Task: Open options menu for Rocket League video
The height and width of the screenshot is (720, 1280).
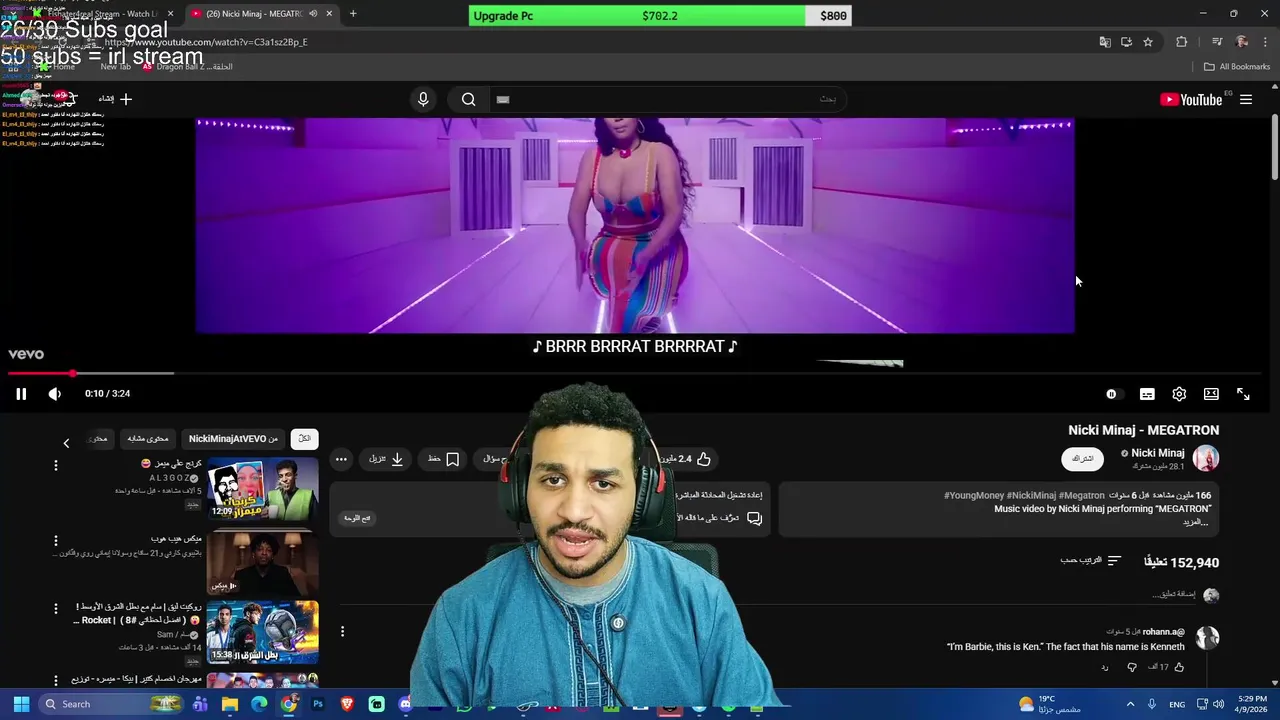Action: click(x=56, y=609)
